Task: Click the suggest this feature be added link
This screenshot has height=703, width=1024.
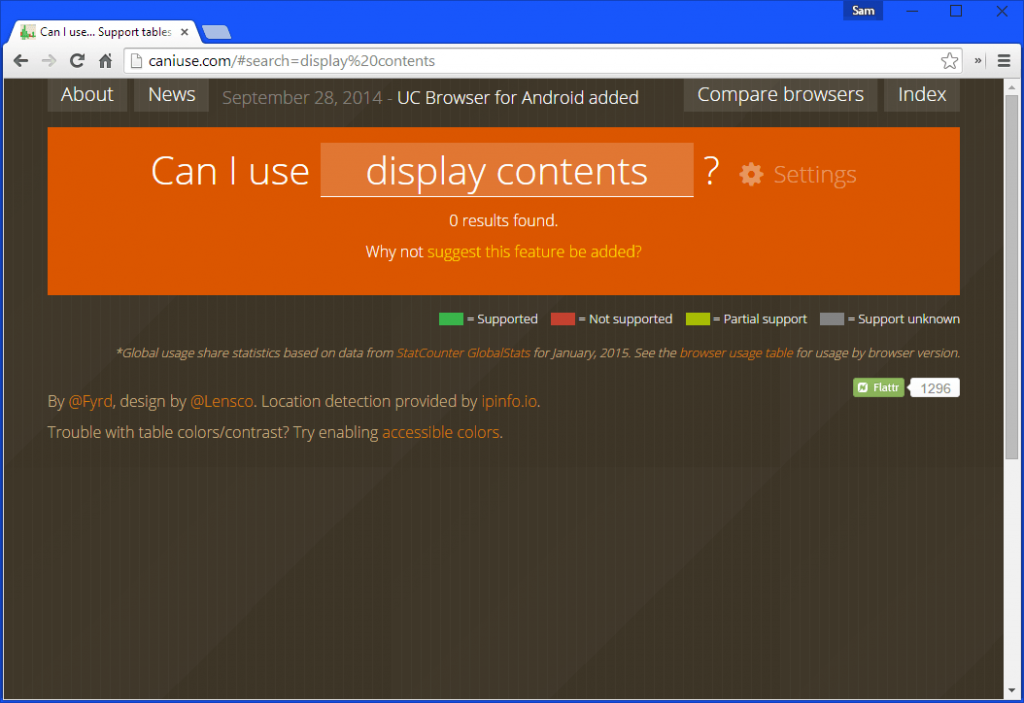Action: click(x=535, y=251)
